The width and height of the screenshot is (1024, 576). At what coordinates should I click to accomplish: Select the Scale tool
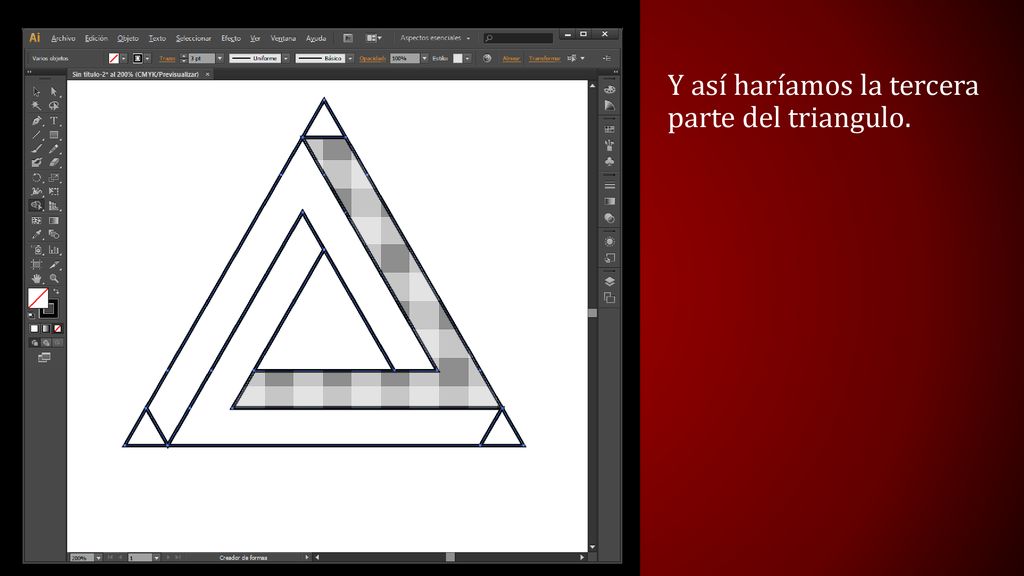coord(54,178)
